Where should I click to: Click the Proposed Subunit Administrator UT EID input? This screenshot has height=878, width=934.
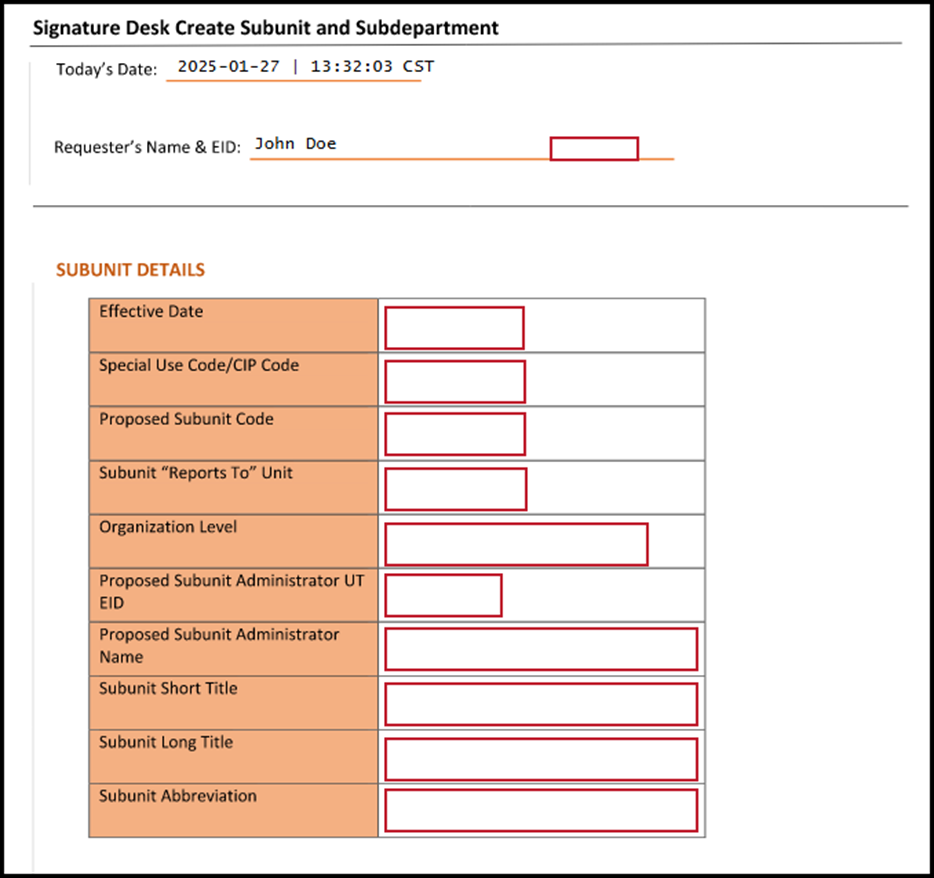443,596
